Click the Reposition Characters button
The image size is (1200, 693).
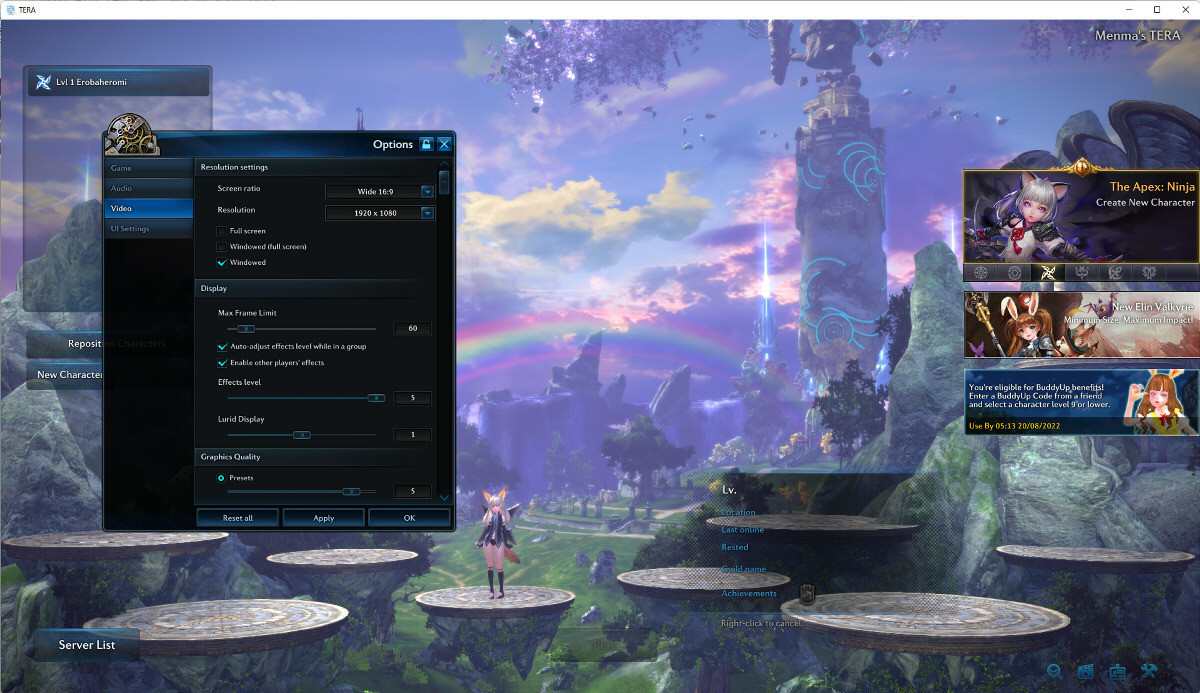pos(66,344)
